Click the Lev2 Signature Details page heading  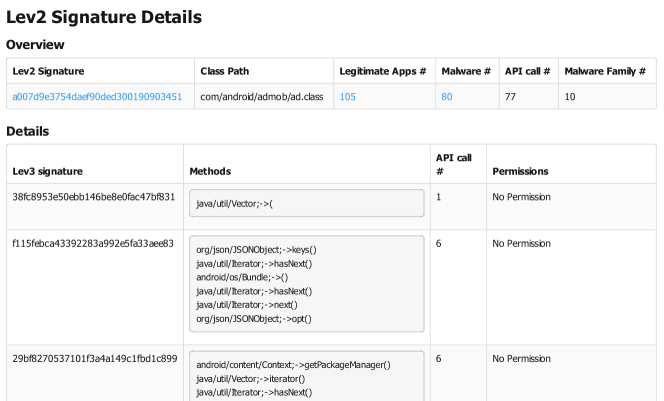coord(104,17)
